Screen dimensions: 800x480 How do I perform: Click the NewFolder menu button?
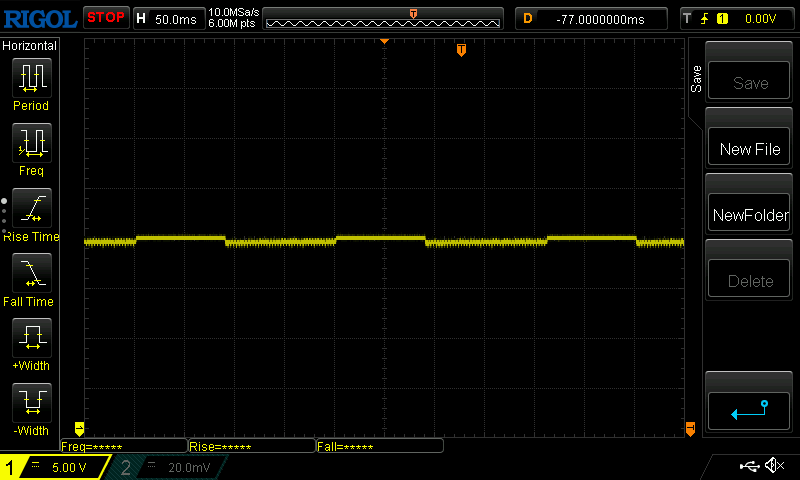point(749,215)
